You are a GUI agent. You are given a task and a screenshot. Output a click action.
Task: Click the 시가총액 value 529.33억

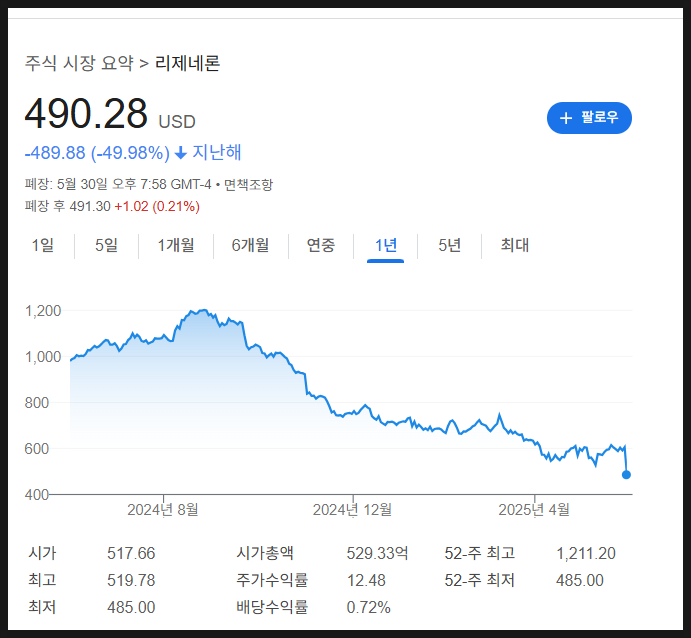click(377, 553)
